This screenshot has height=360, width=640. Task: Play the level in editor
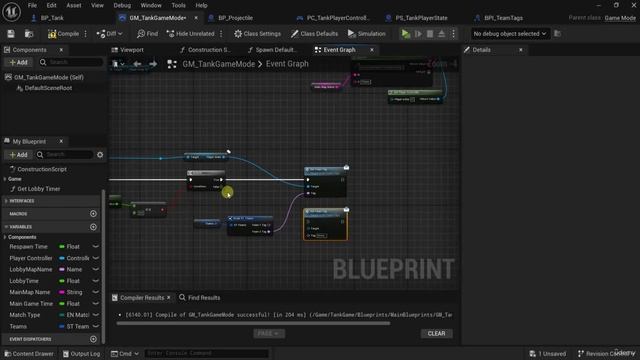point(405,34)
